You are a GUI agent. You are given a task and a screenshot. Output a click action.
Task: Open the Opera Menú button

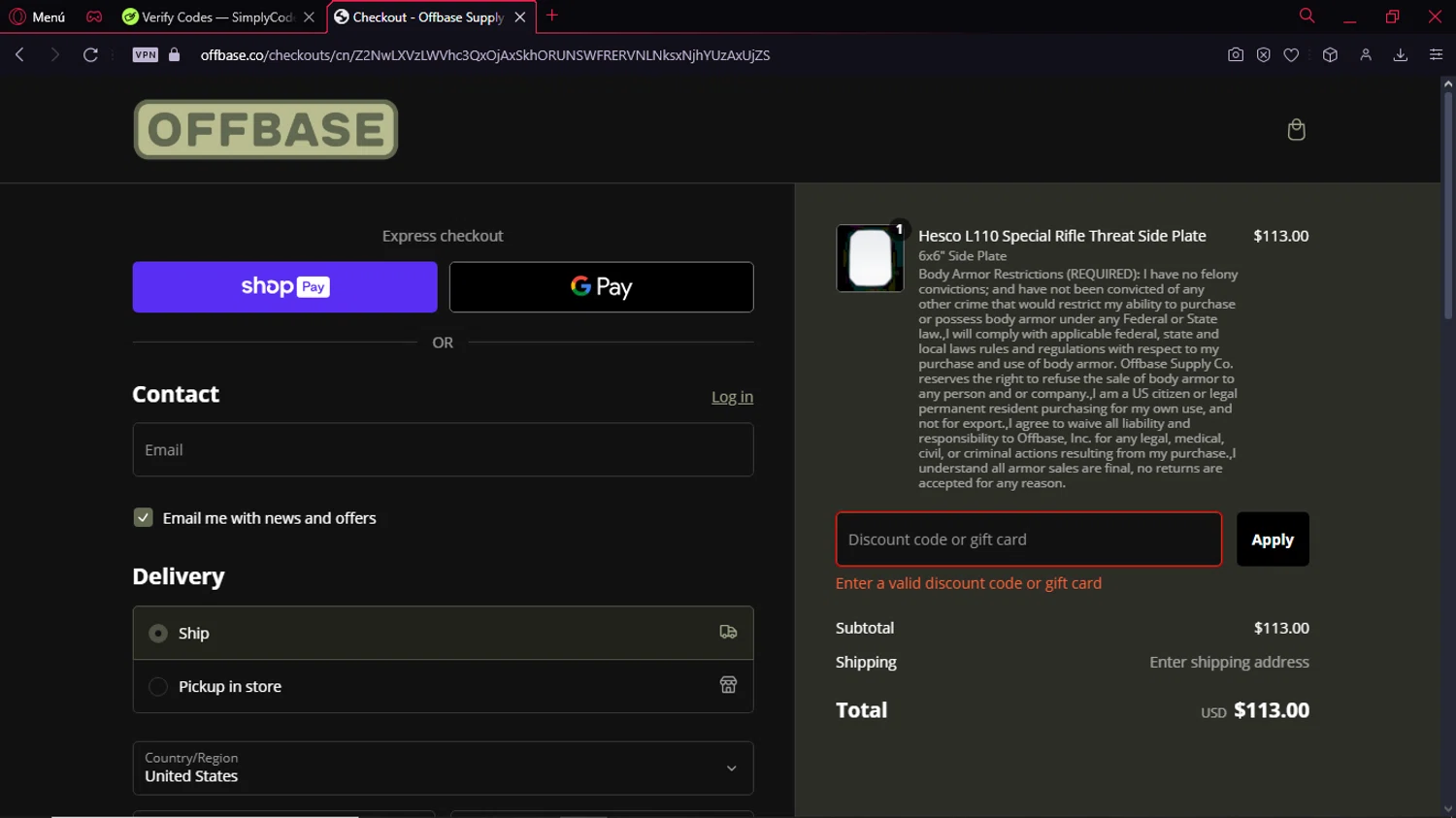coord(37,16)
